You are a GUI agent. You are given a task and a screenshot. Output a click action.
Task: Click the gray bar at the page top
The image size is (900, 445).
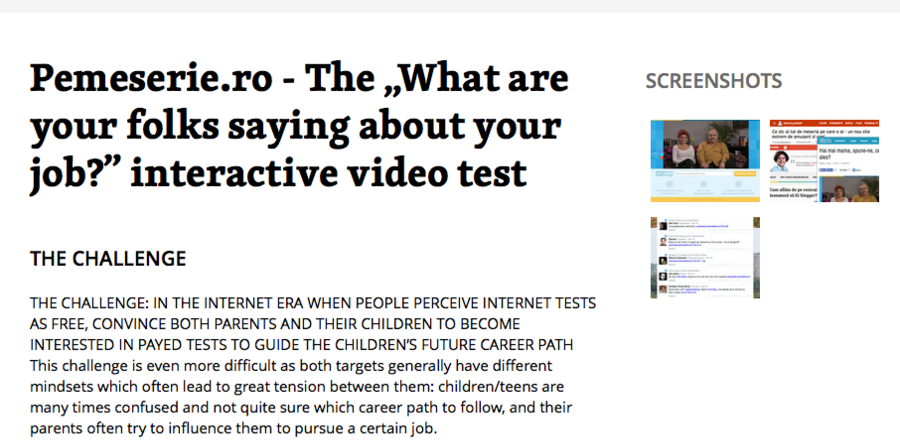(x=450, y=6)
